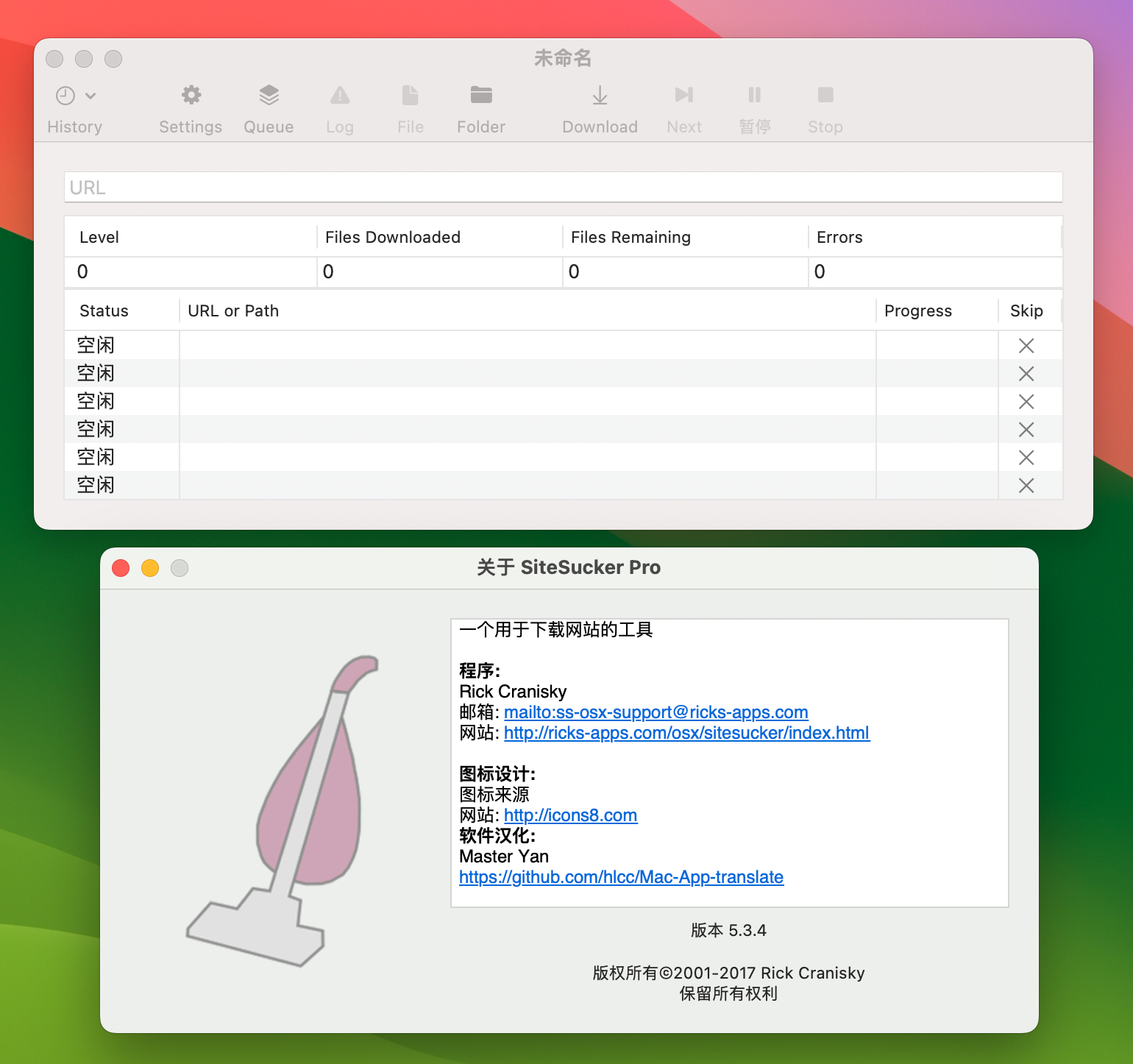Click the 关于 SiteSucker Pro window title
1133x1064 pixels.
569,567
